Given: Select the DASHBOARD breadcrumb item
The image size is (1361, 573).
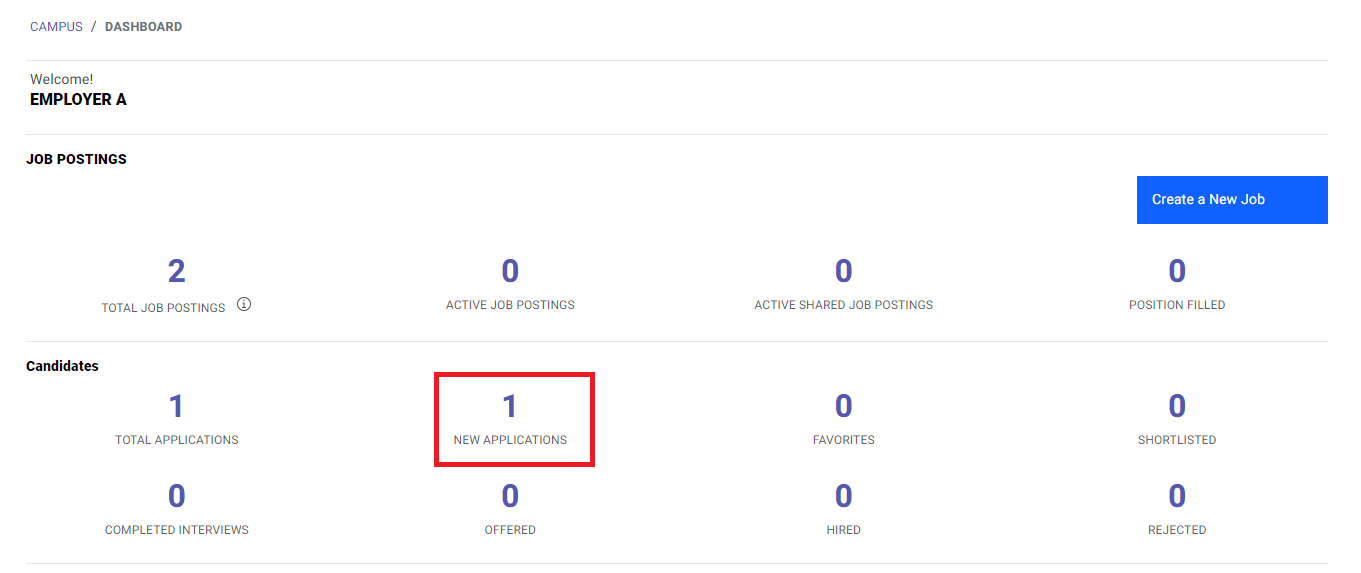Looking at the screenshot, I should pos(143,27).
